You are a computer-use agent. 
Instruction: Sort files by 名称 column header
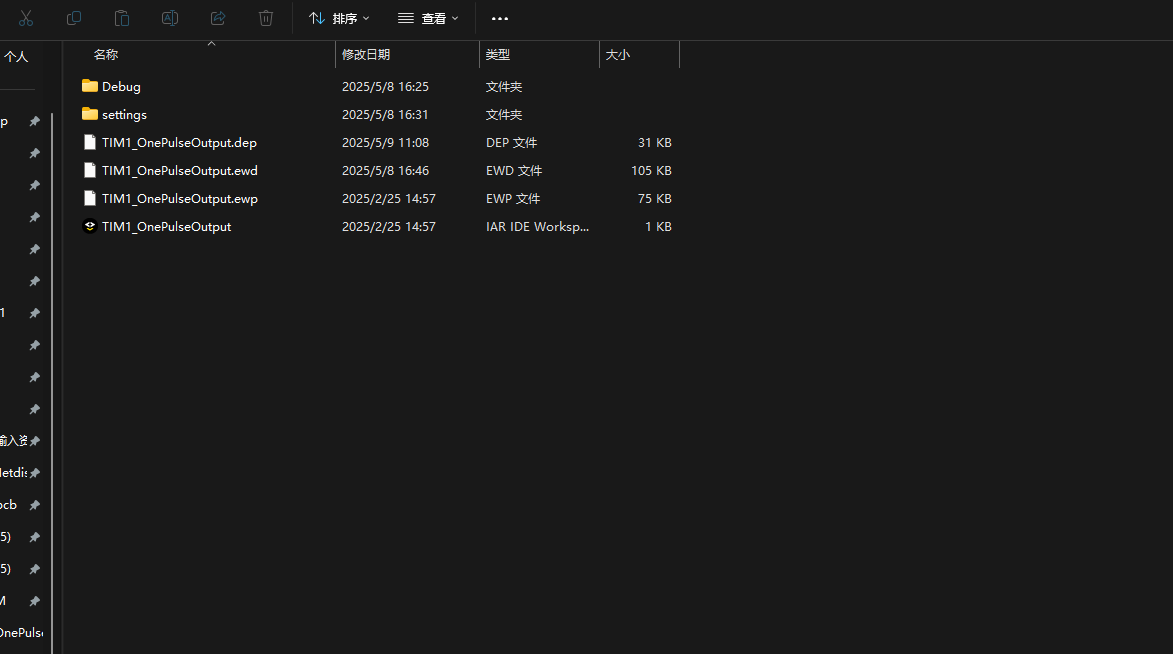(x=106, y=55)
